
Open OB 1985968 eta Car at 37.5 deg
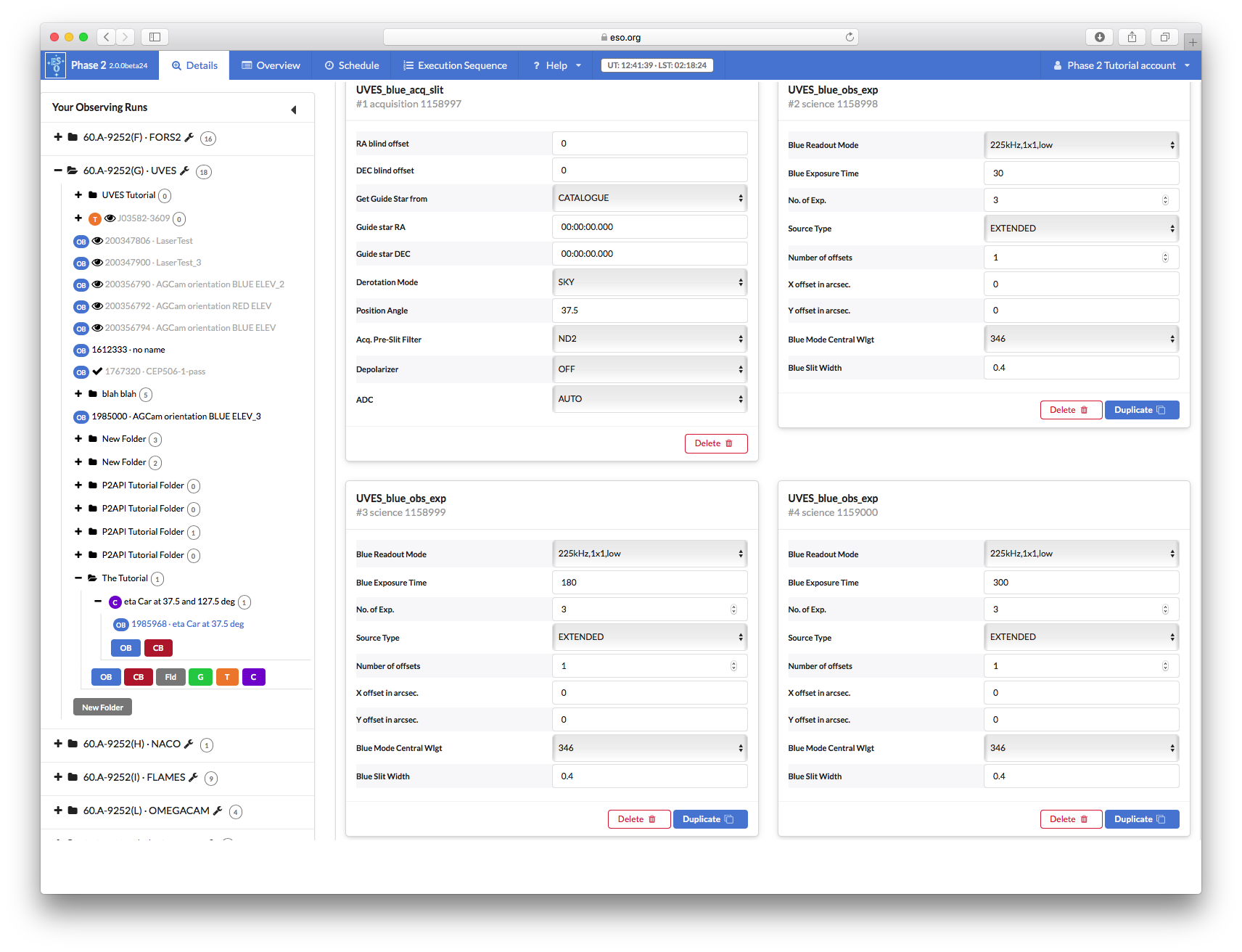click(187, 624)
